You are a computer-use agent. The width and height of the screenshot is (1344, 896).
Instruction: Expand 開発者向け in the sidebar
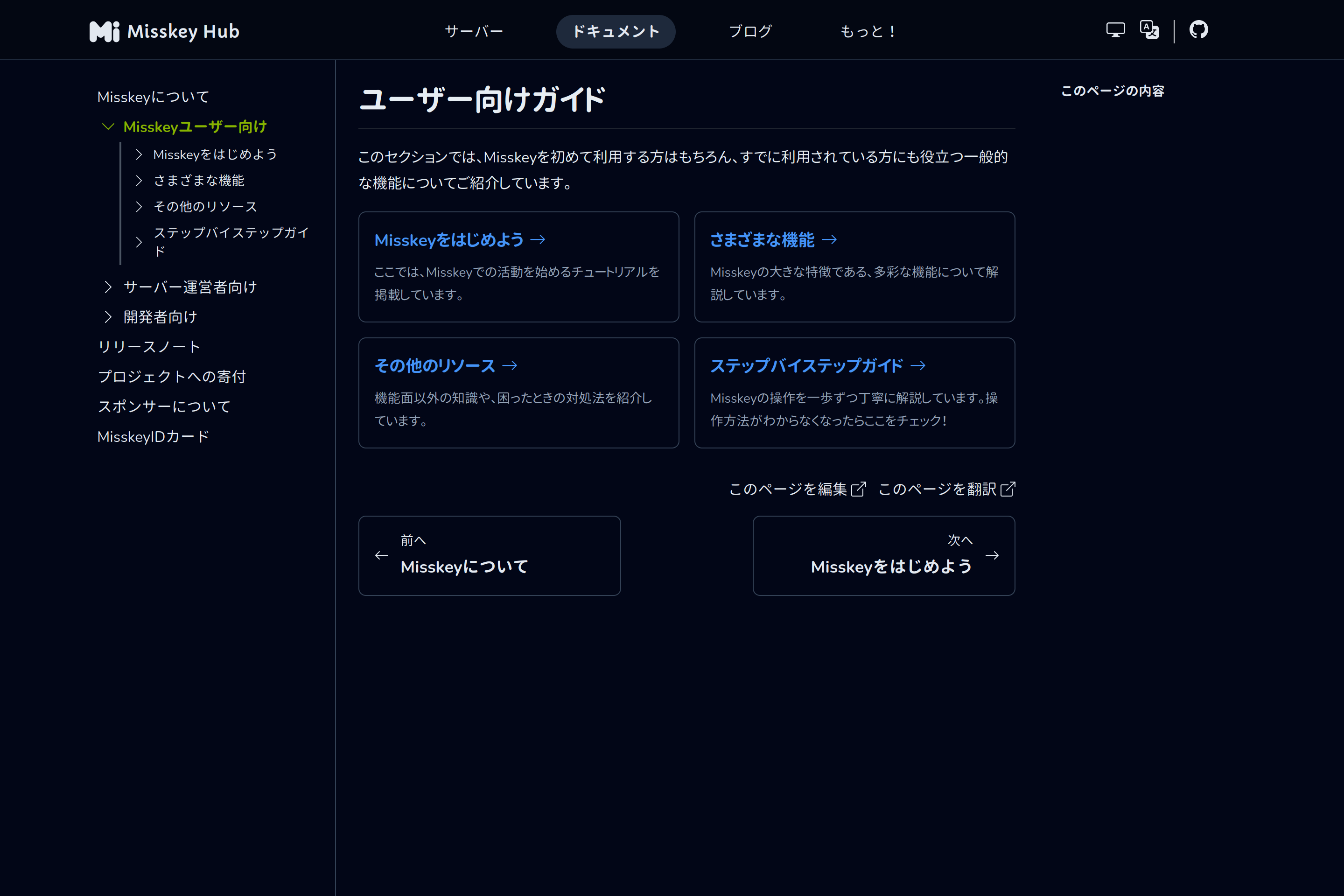click(108, 316)
